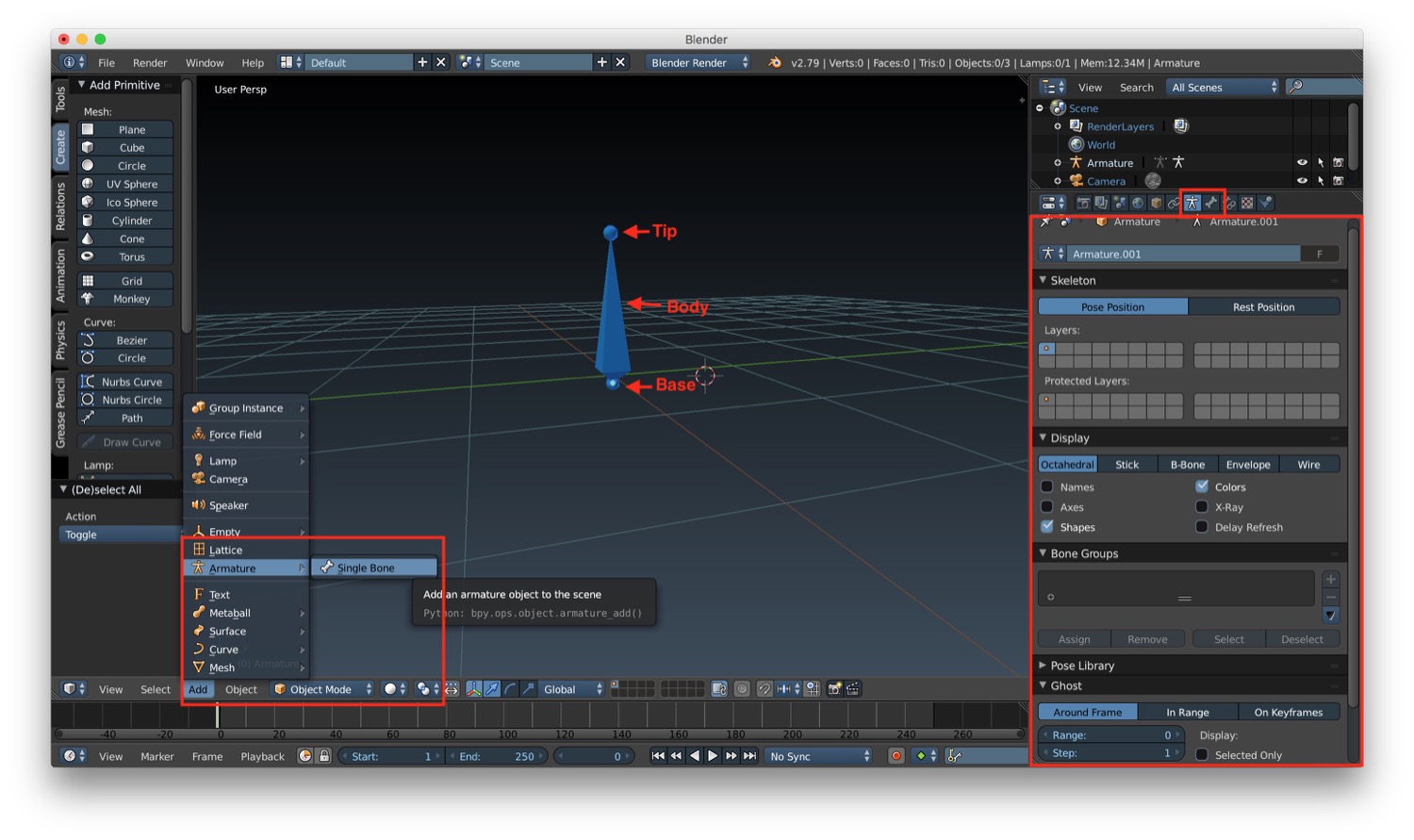Expand the Pose Library panel
The image size is (1414, 840).
(x=1044, y=665)
